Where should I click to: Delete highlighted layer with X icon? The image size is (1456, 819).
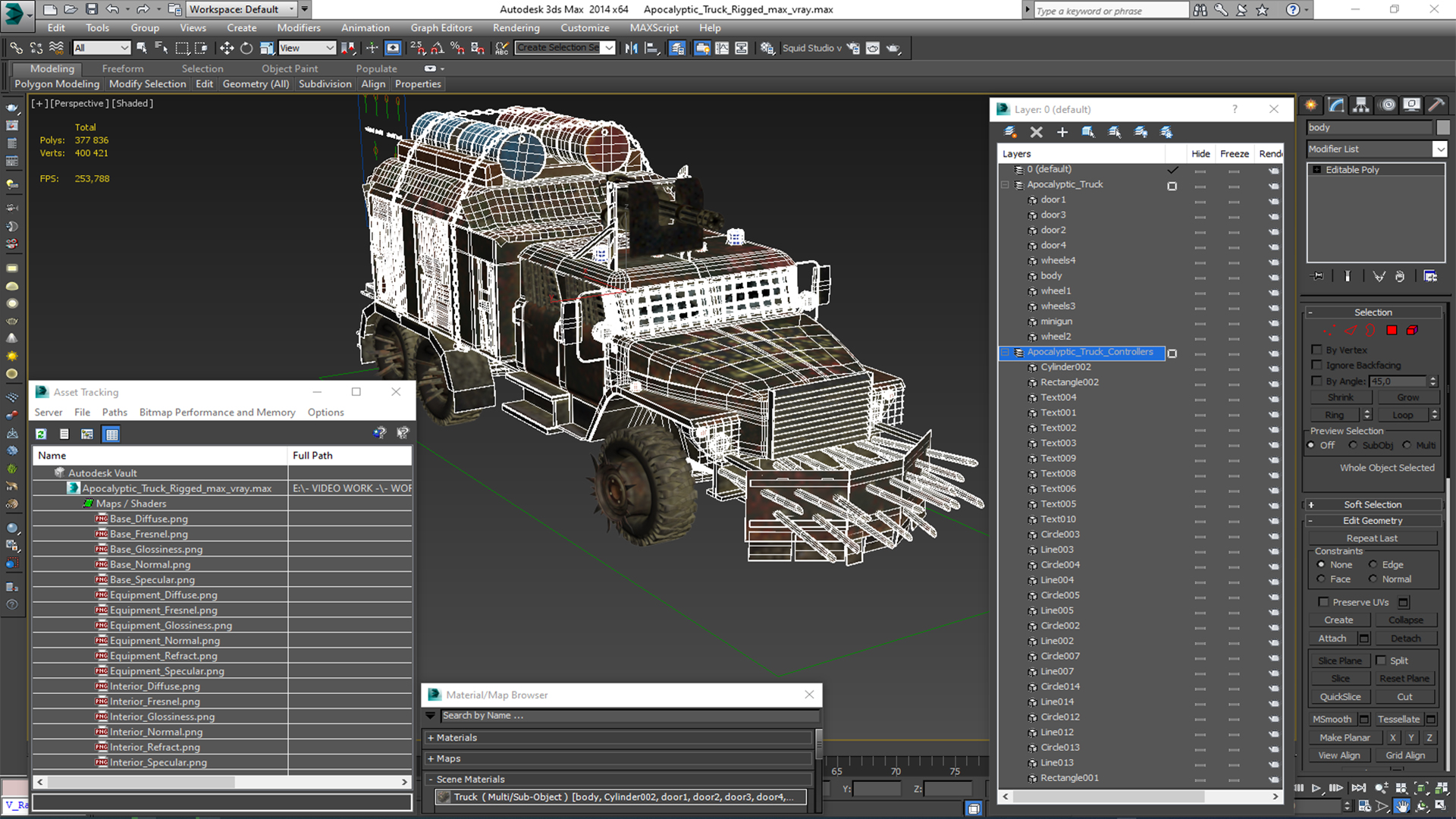pos(1036,132)
